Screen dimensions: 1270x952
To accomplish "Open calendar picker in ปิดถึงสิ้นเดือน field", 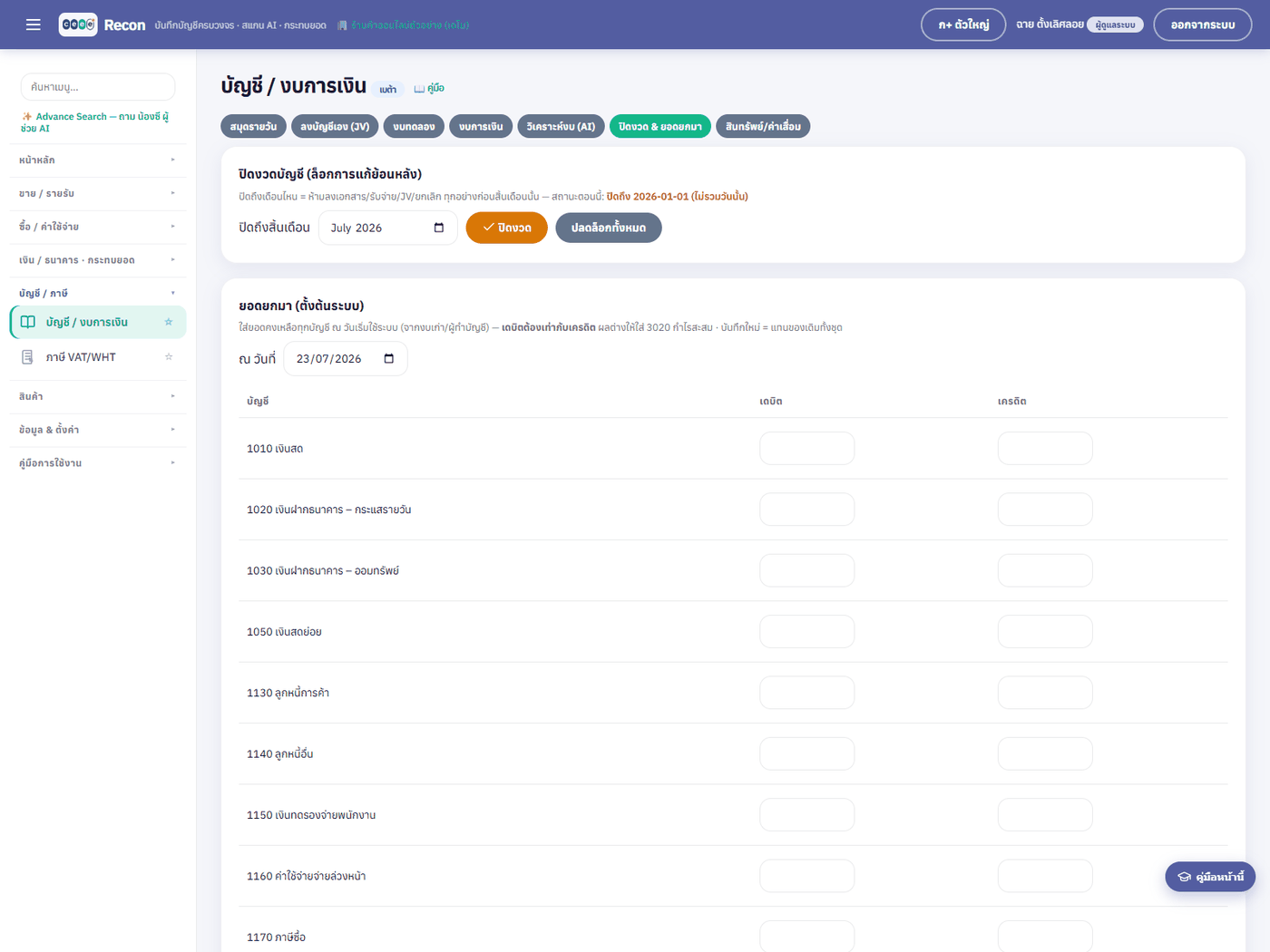I will click(x=439, y=228).
